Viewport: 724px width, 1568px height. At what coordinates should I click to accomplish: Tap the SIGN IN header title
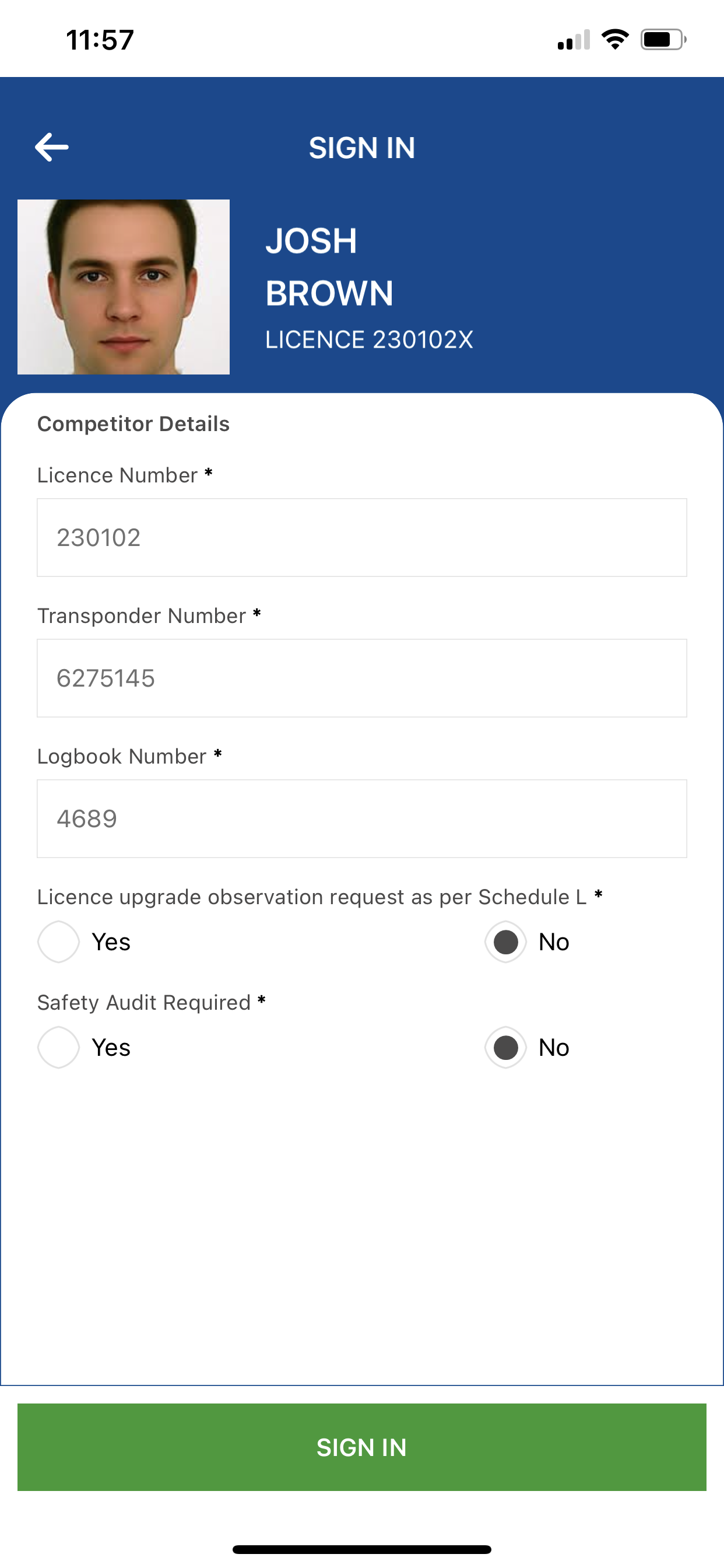[x=362, y=148]
